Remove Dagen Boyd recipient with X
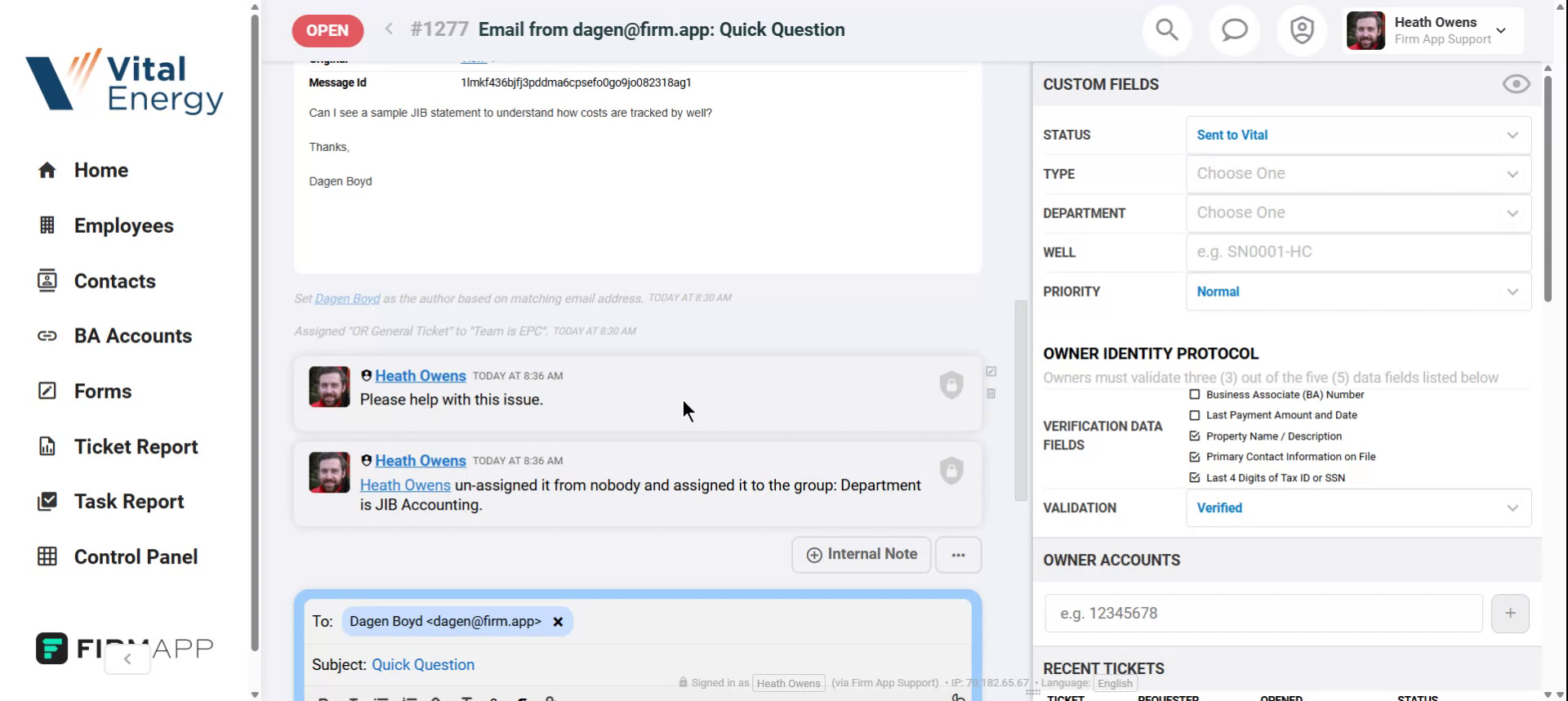Viewport: 1568px width, 701px height. (x=558, y=622)
